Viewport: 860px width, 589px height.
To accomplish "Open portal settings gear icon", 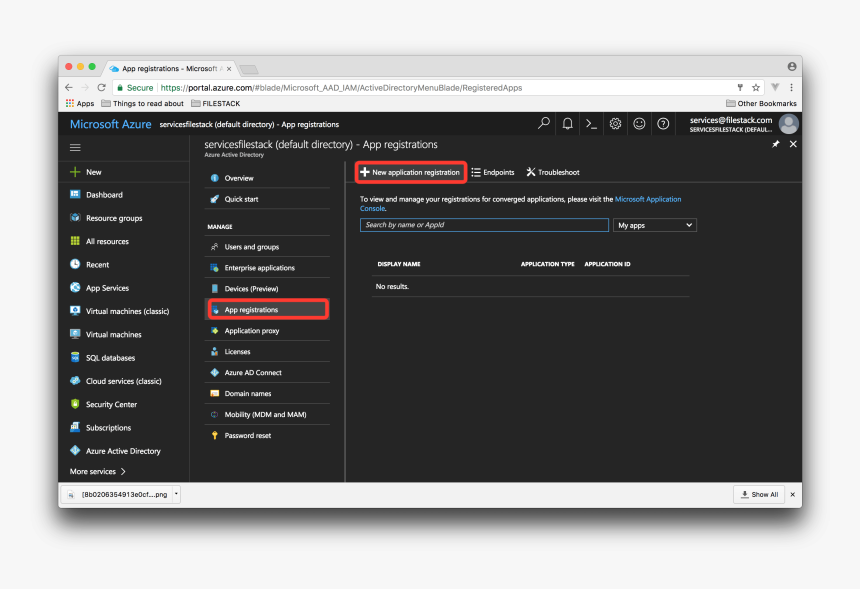I will coord(615,124).
